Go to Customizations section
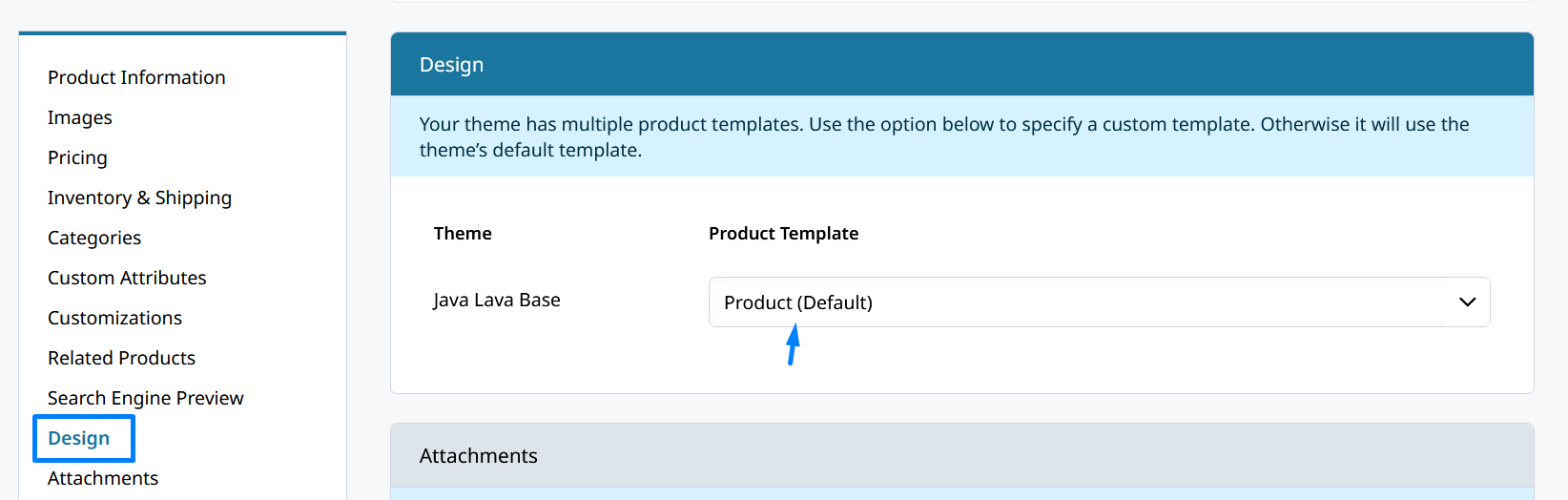Image resolution: width=1568 pixels, height=500 pixels. click(114, 318)
